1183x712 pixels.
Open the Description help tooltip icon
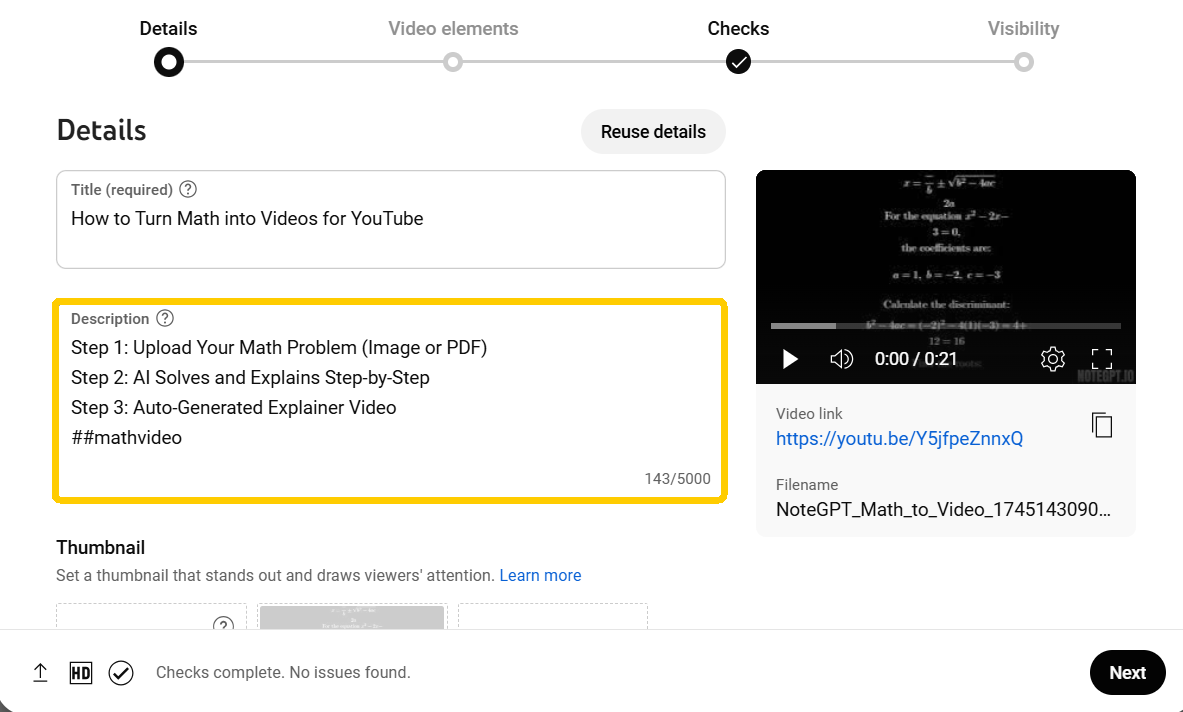point(164,318)
